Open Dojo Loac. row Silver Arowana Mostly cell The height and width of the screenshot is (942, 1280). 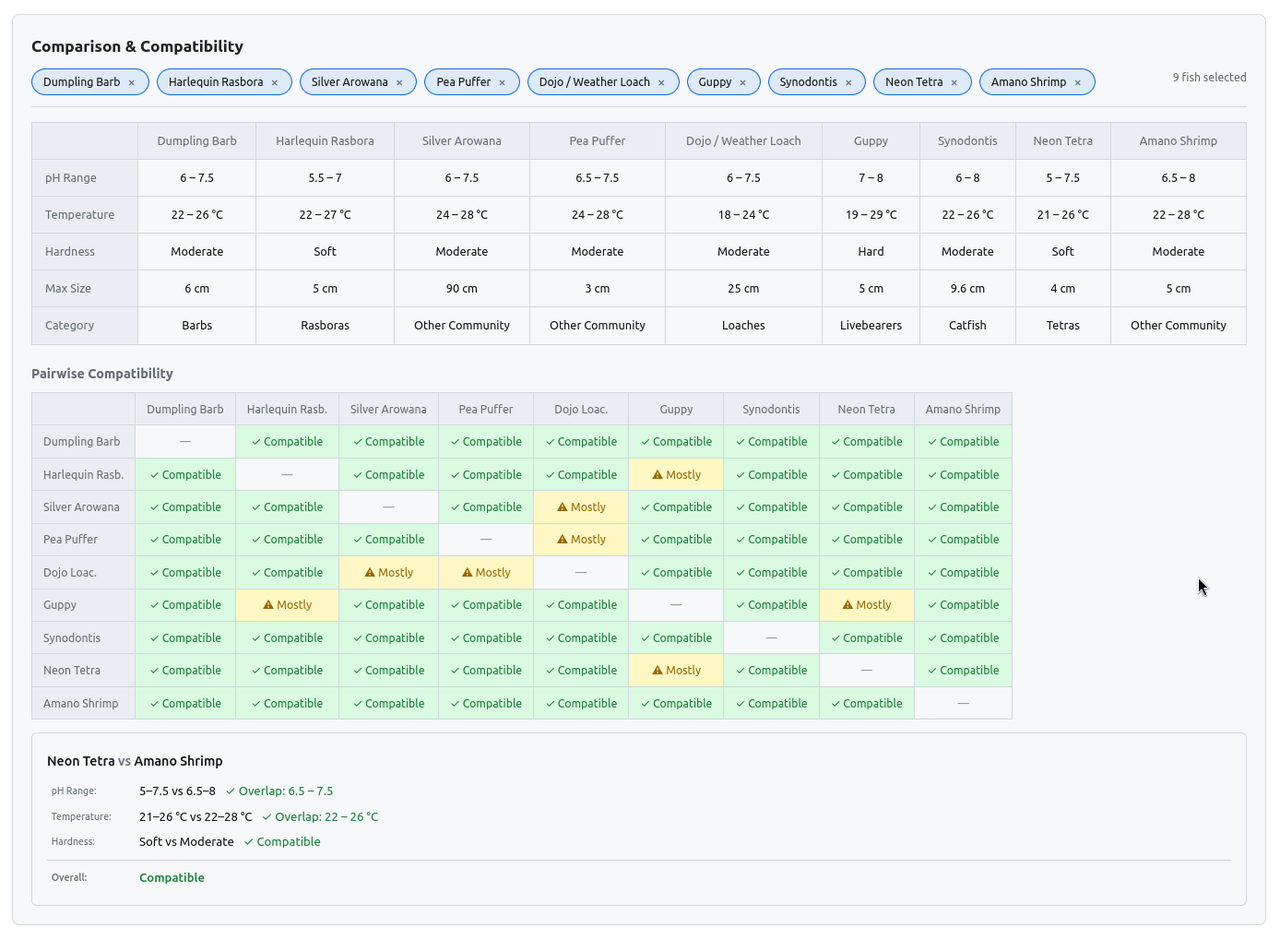[389, 573]
